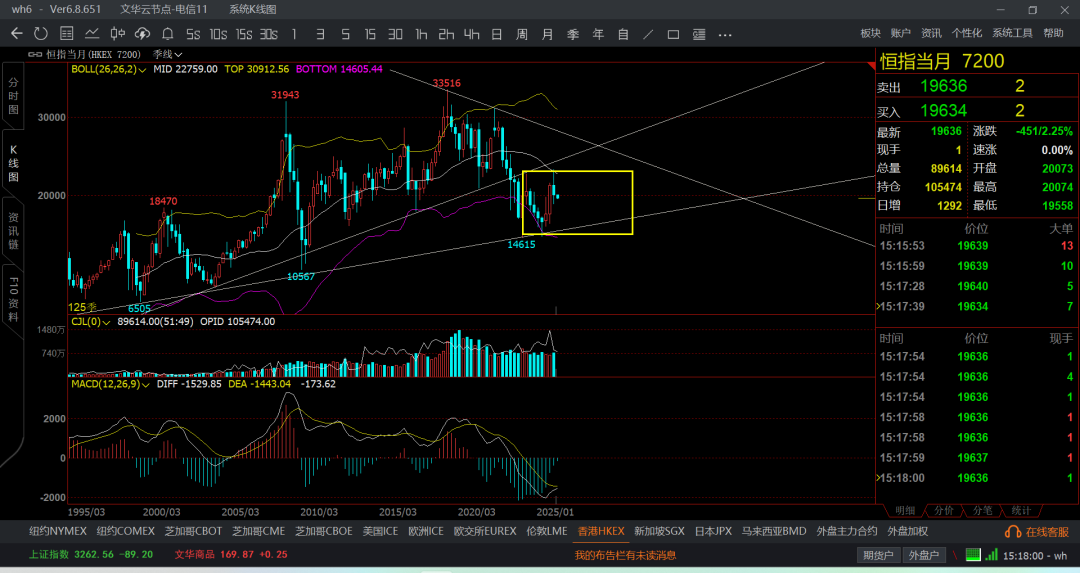Image resolution: width=1080 pixels, height=573 pixels.
Task: Click the rectangle window layout icon
Action: 674,34
